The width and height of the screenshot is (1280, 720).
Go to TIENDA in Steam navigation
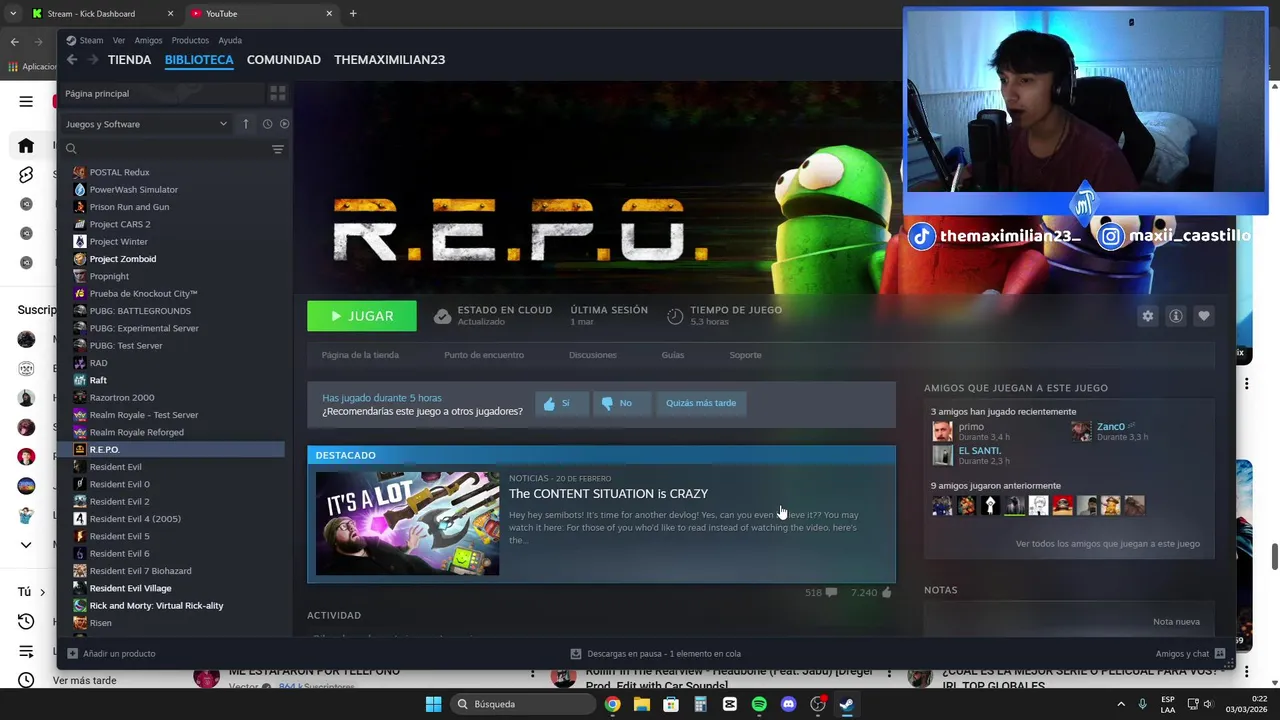click(129, 60)
